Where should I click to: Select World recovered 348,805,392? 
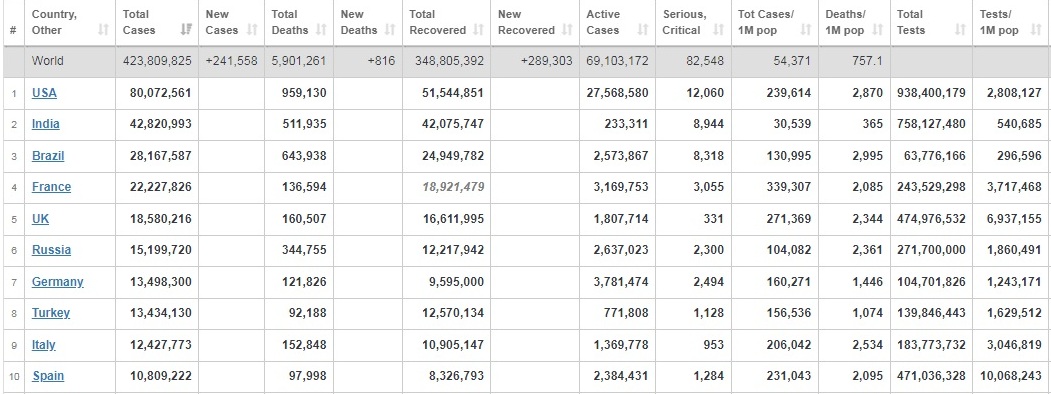(449, 61)
